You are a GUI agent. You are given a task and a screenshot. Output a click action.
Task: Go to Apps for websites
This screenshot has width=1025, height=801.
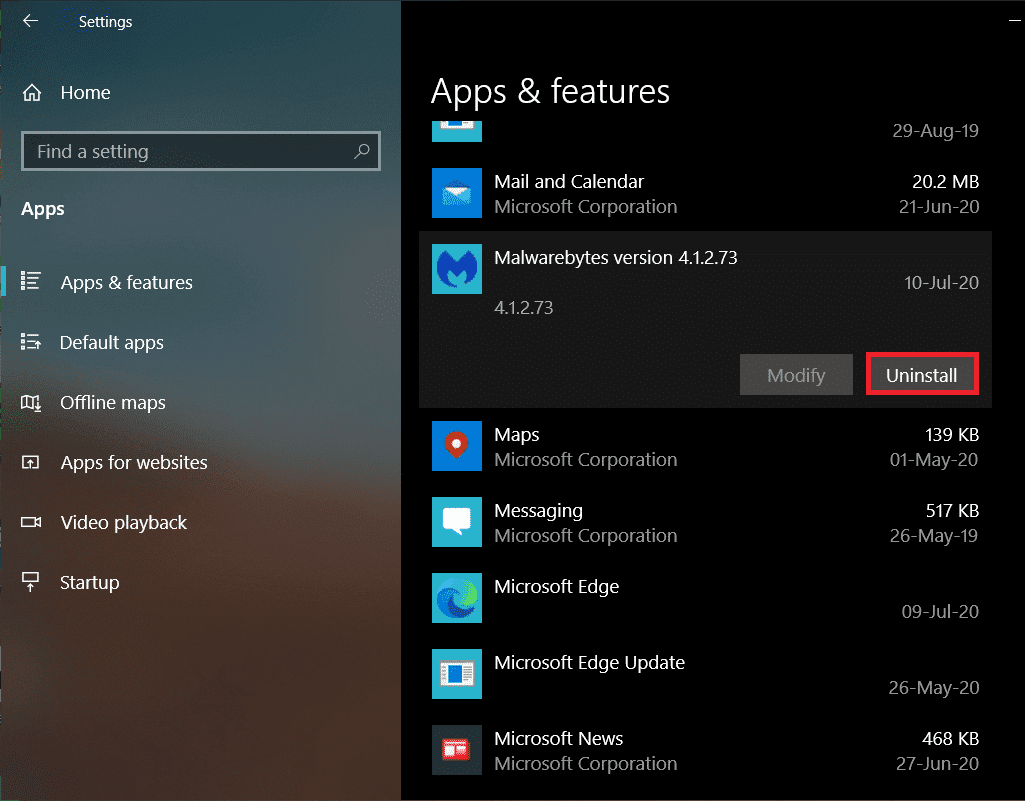point(133,463)
